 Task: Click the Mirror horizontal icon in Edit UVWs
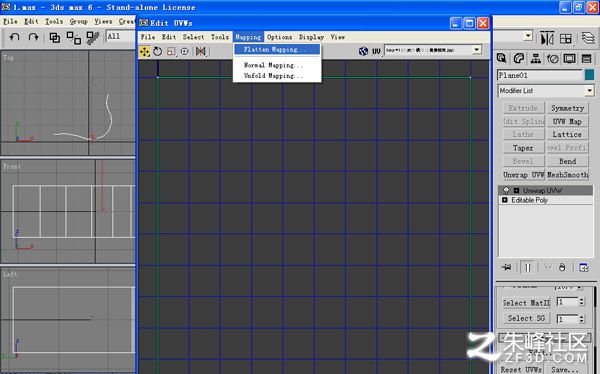(201, 51)
